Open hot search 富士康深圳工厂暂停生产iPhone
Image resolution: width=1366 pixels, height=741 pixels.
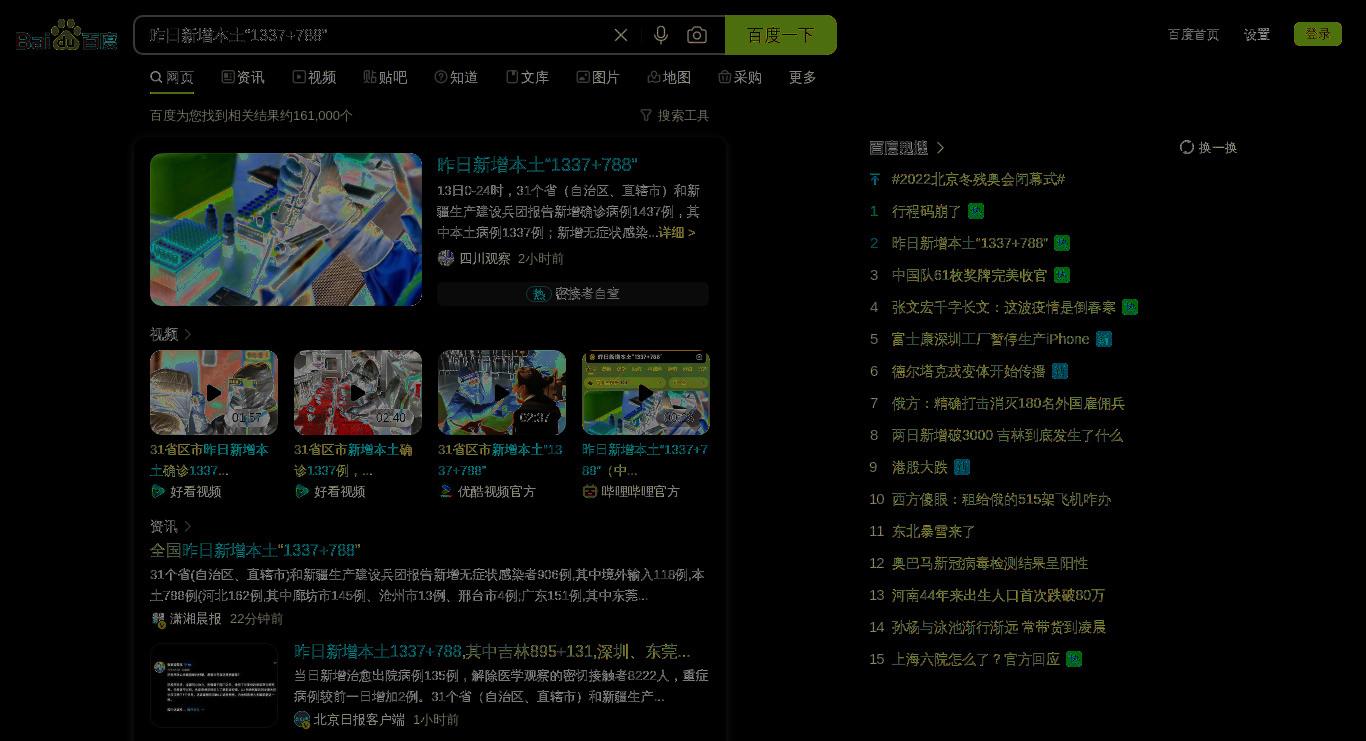point(990,339)
